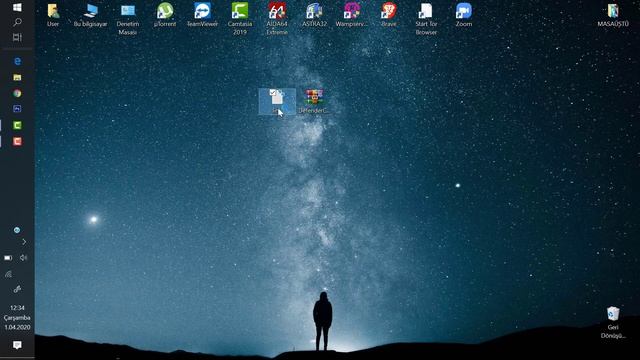Select the AIDA64 Extreme shortcut
The height and width of the screenshot is (360, 640).
point(277,19)
